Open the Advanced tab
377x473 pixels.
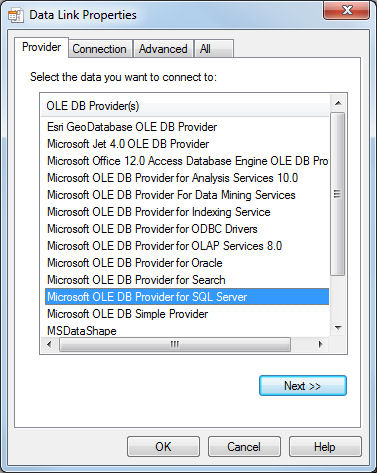click(x=163, y=49)
